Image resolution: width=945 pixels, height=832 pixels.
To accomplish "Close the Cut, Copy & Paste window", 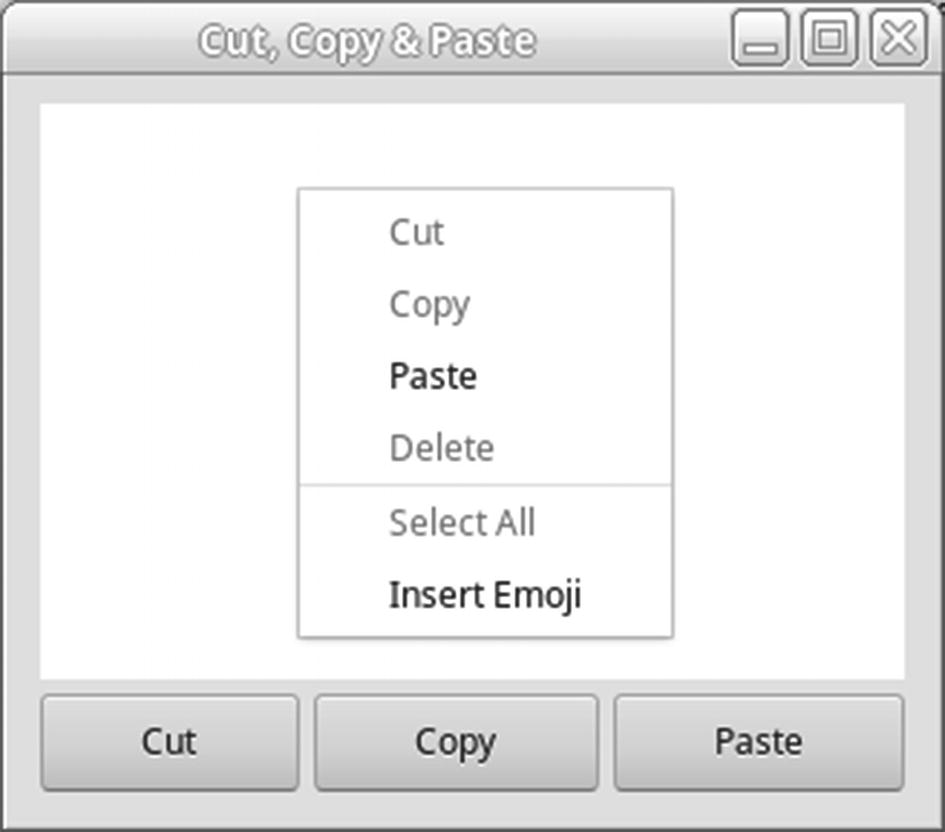I will click(896, 41).
